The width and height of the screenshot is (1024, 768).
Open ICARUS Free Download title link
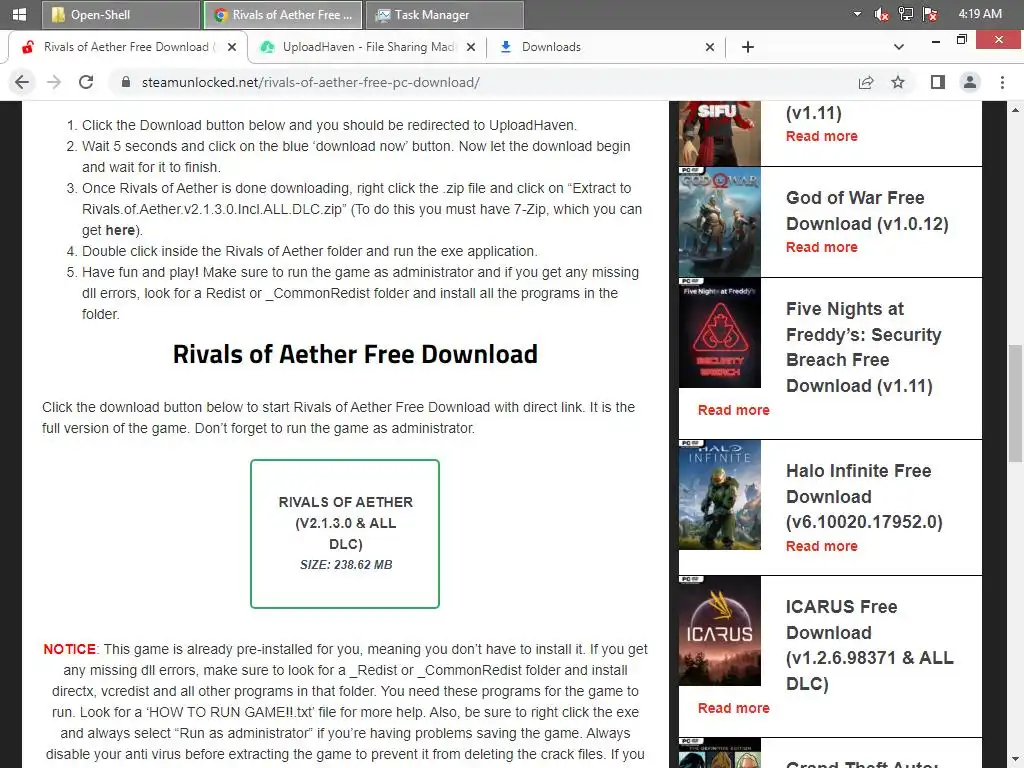869,645
